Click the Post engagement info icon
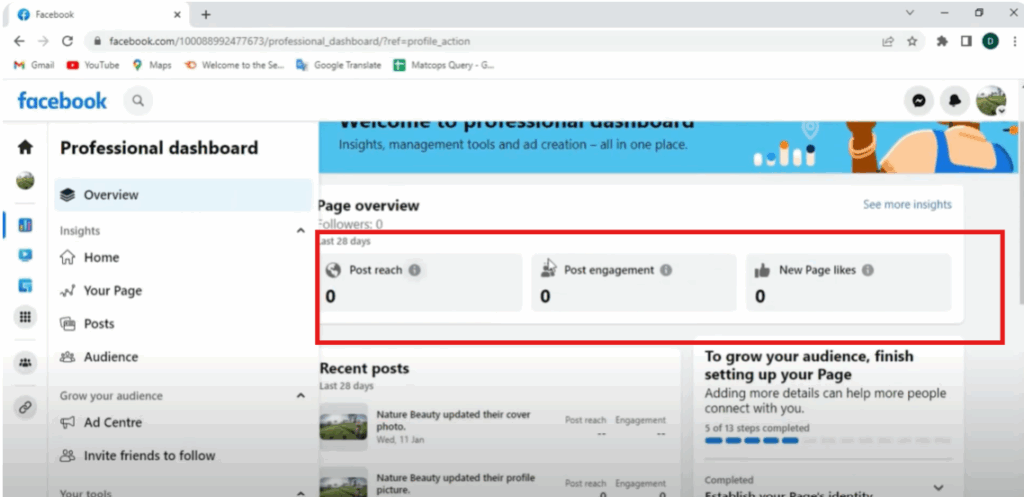Viewport: 1024px width, 497px height. click(x=665, y=270)
